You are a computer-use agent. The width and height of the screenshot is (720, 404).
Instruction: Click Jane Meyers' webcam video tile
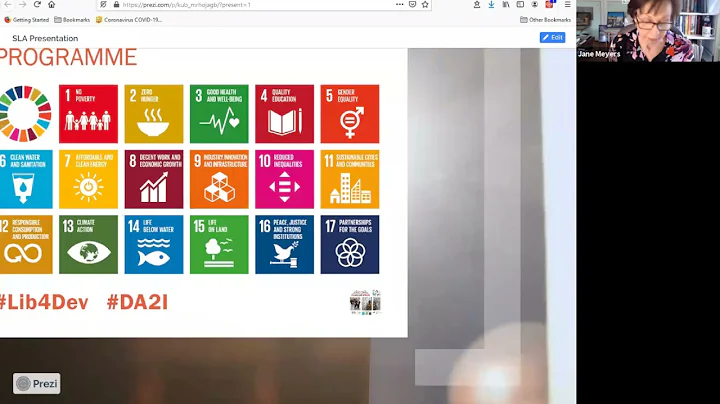tap(648, 31)
